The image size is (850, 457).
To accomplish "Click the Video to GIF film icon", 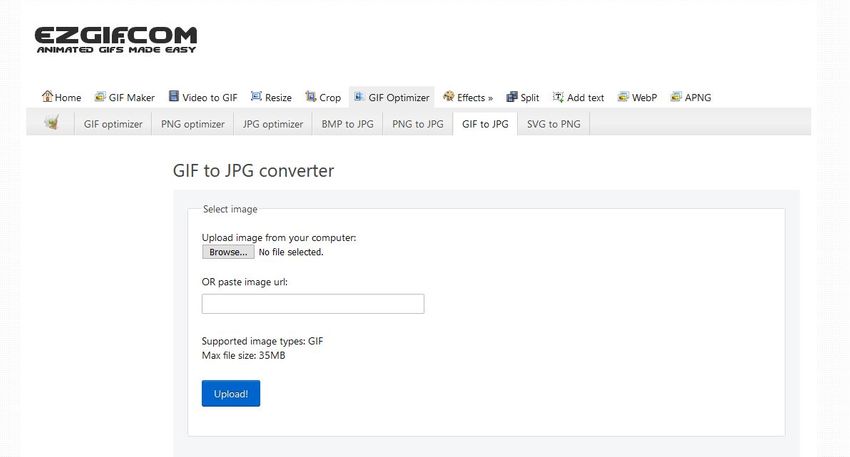I will (x=174, y=97).
